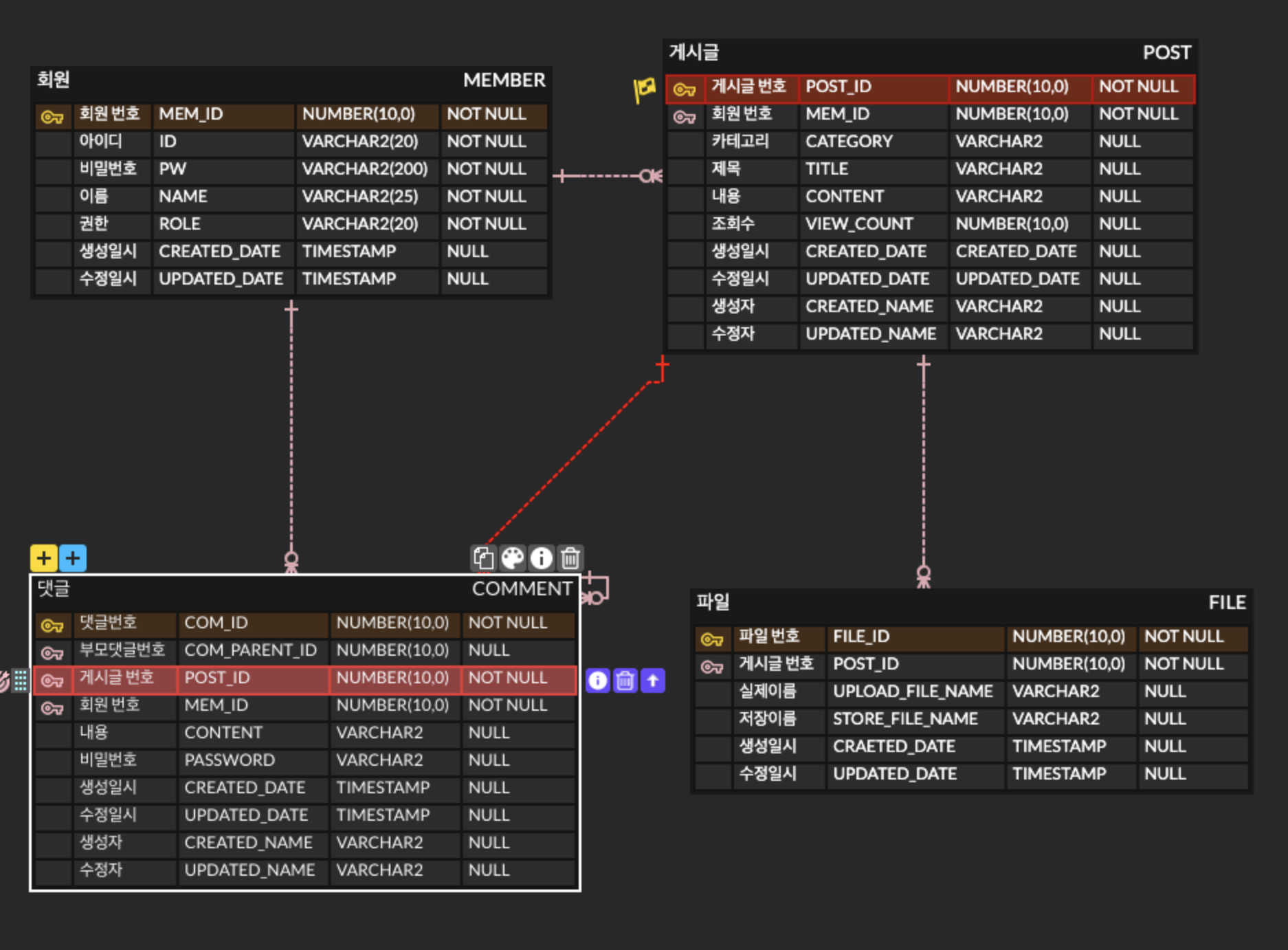
Task: Click the blue add column button above COMMENT table
Action: pyautogui.click(x=73, y=557)
